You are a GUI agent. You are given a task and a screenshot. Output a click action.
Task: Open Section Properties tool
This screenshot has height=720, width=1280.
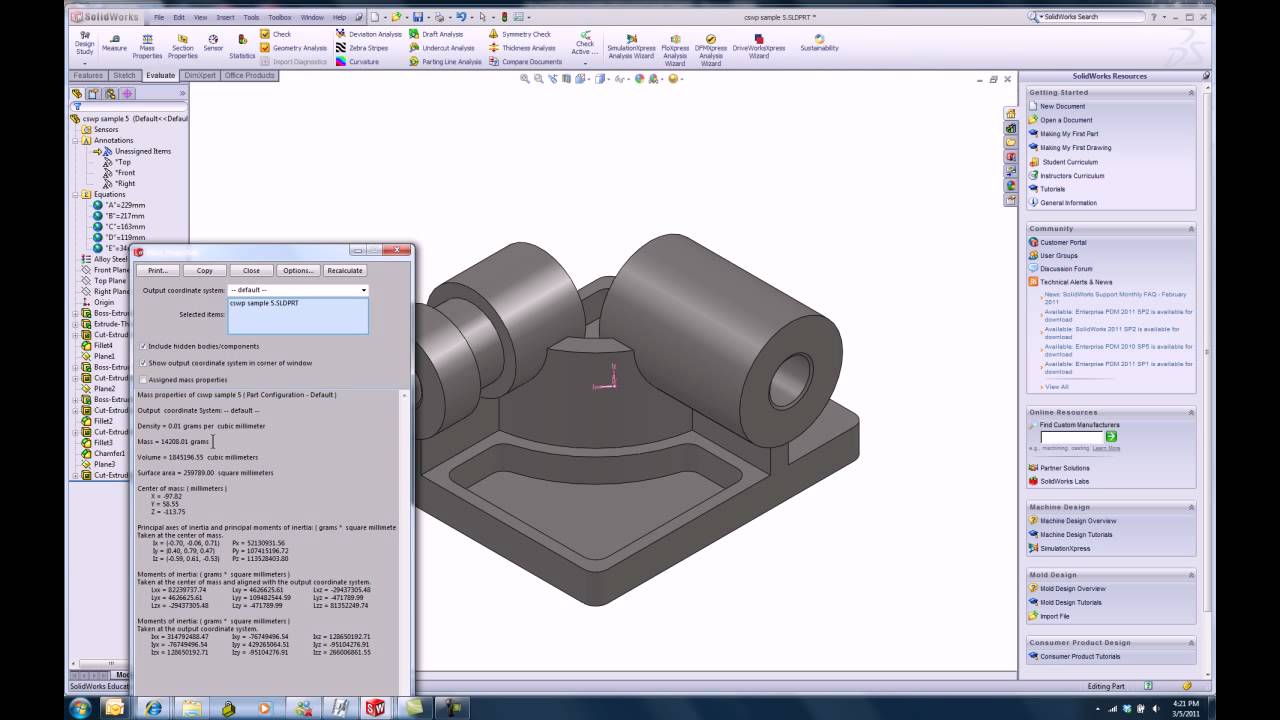tap(183, 46)
